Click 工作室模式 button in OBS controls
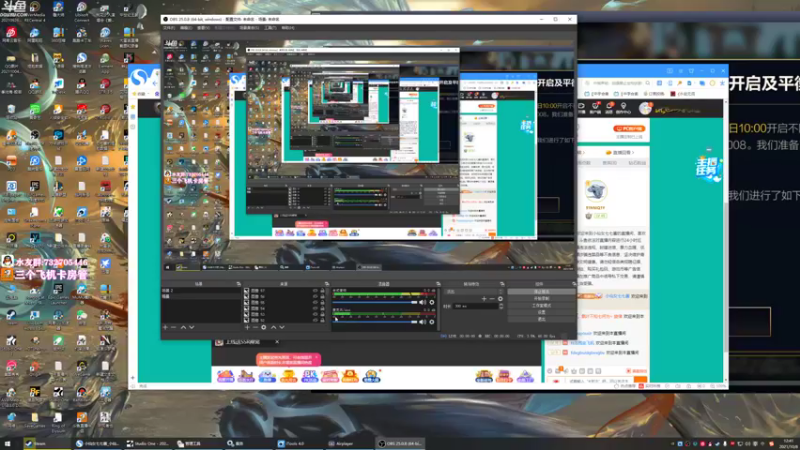 click(x=541, y=305)
